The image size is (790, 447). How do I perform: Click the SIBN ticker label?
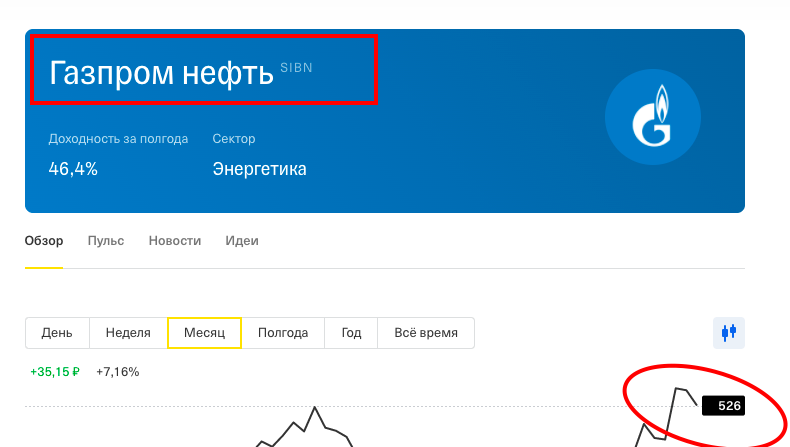pos(296,68)
